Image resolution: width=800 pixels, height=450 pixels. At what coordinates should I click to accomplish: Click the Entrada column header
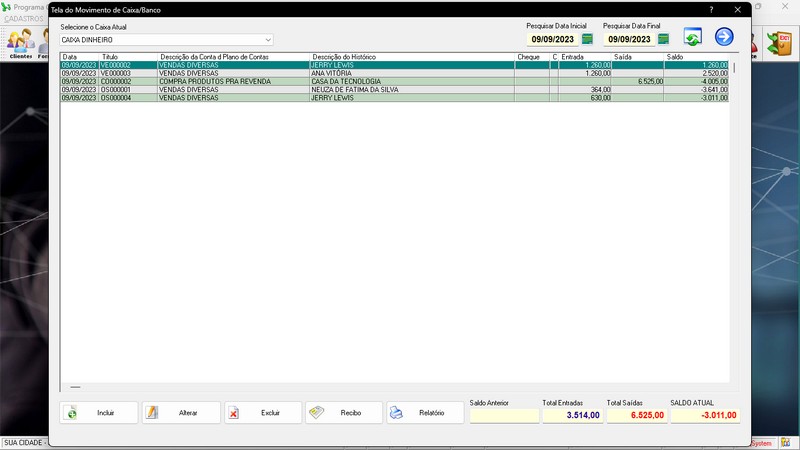point(584,57)
